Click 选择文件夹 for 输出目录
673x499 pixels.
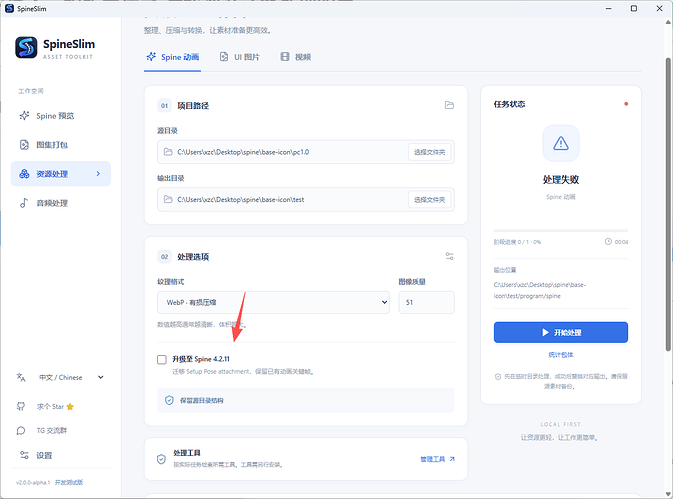pyautogui.click(x=429, y=200)
